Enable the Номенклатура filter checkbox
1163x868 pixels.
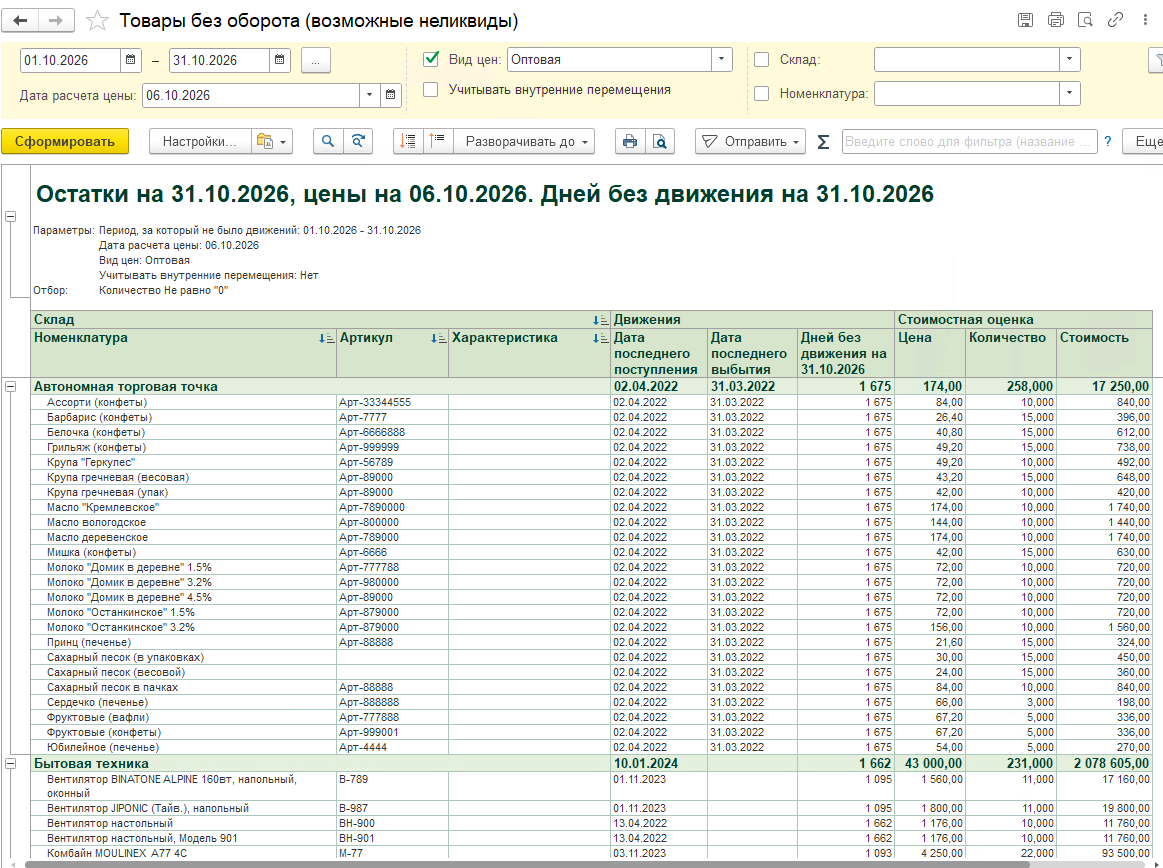[x=761, y=93]
